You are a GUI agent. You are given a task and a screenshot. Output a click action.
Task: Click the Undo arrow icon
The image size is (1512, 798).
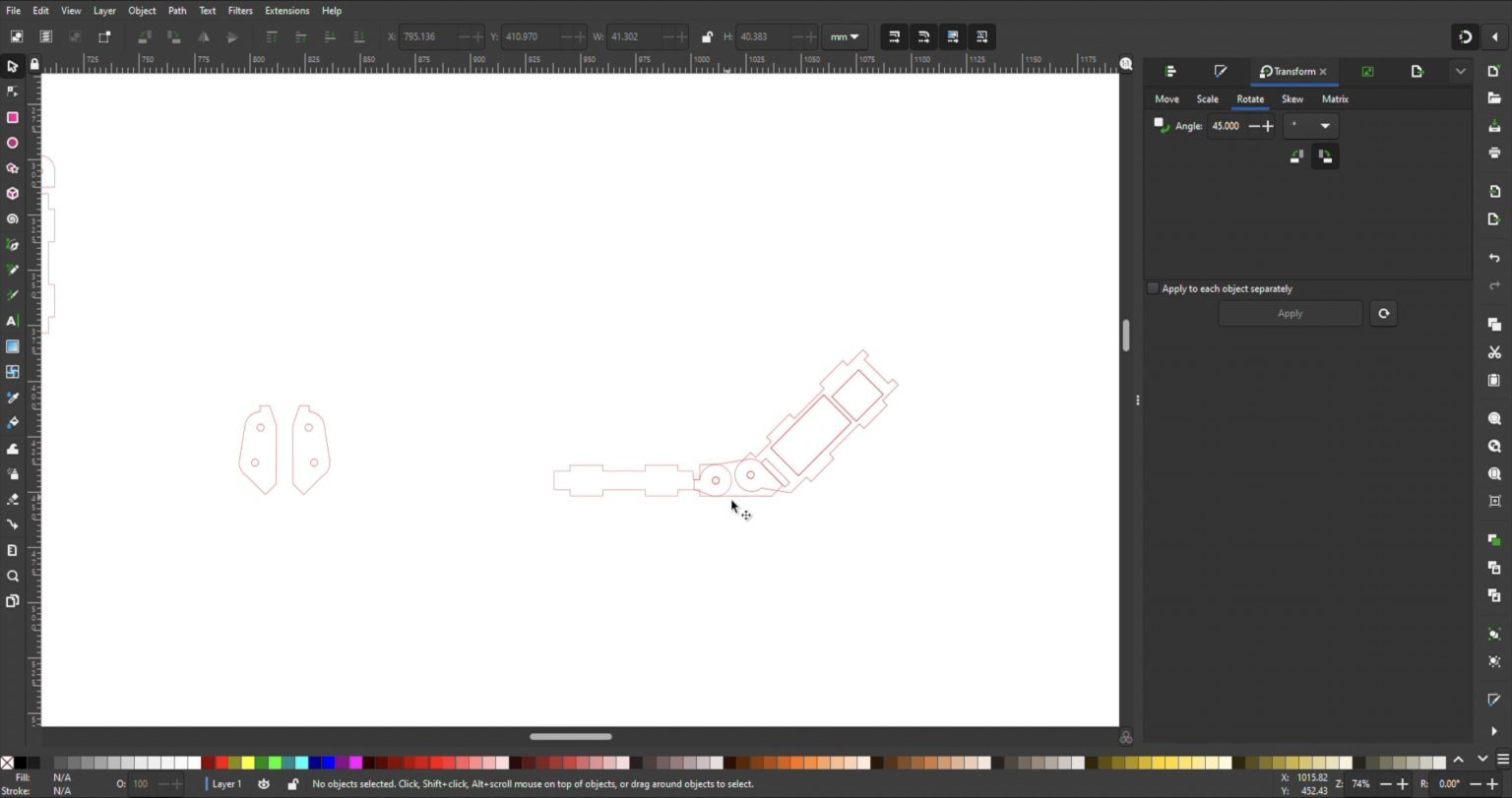(1493, 258)
